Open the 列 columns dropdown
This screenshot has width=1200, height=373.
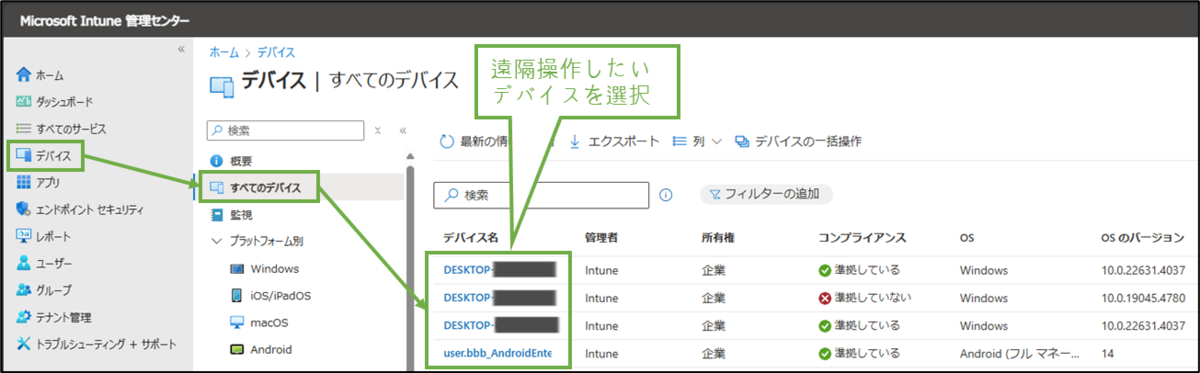(697, 141)
